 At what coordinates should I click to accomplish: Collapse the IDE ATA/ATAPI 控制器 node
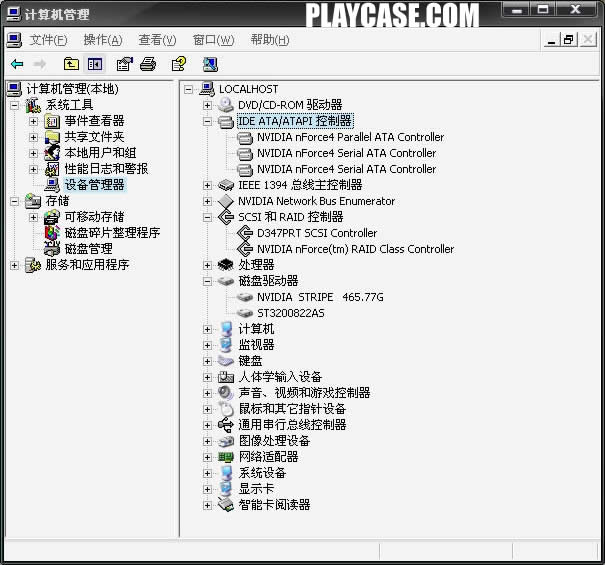(207, 122)
